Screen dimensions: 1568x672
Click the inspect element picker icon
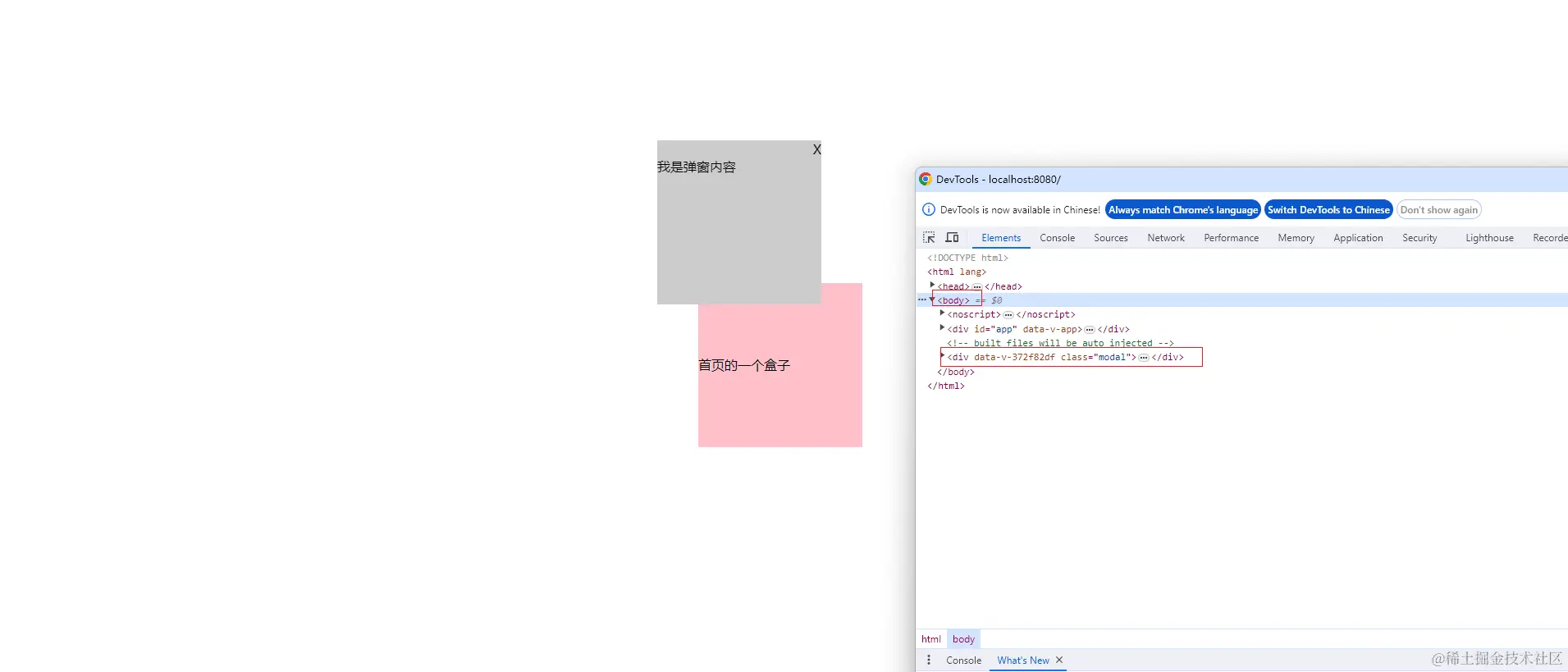click(x=929, y=237)
